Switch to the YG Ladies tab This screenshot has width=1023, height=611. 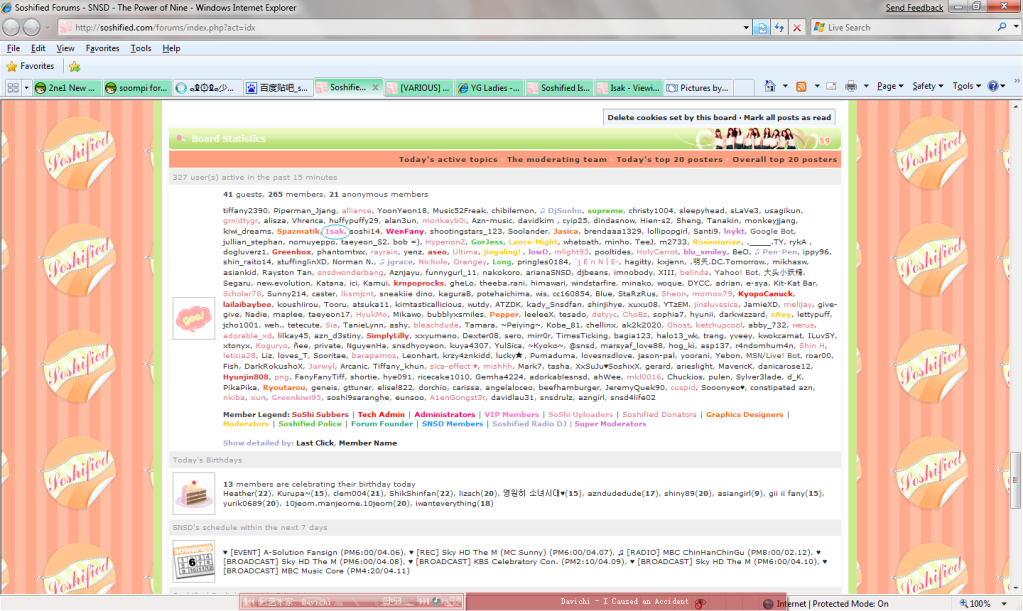click(x=489, y=87)
